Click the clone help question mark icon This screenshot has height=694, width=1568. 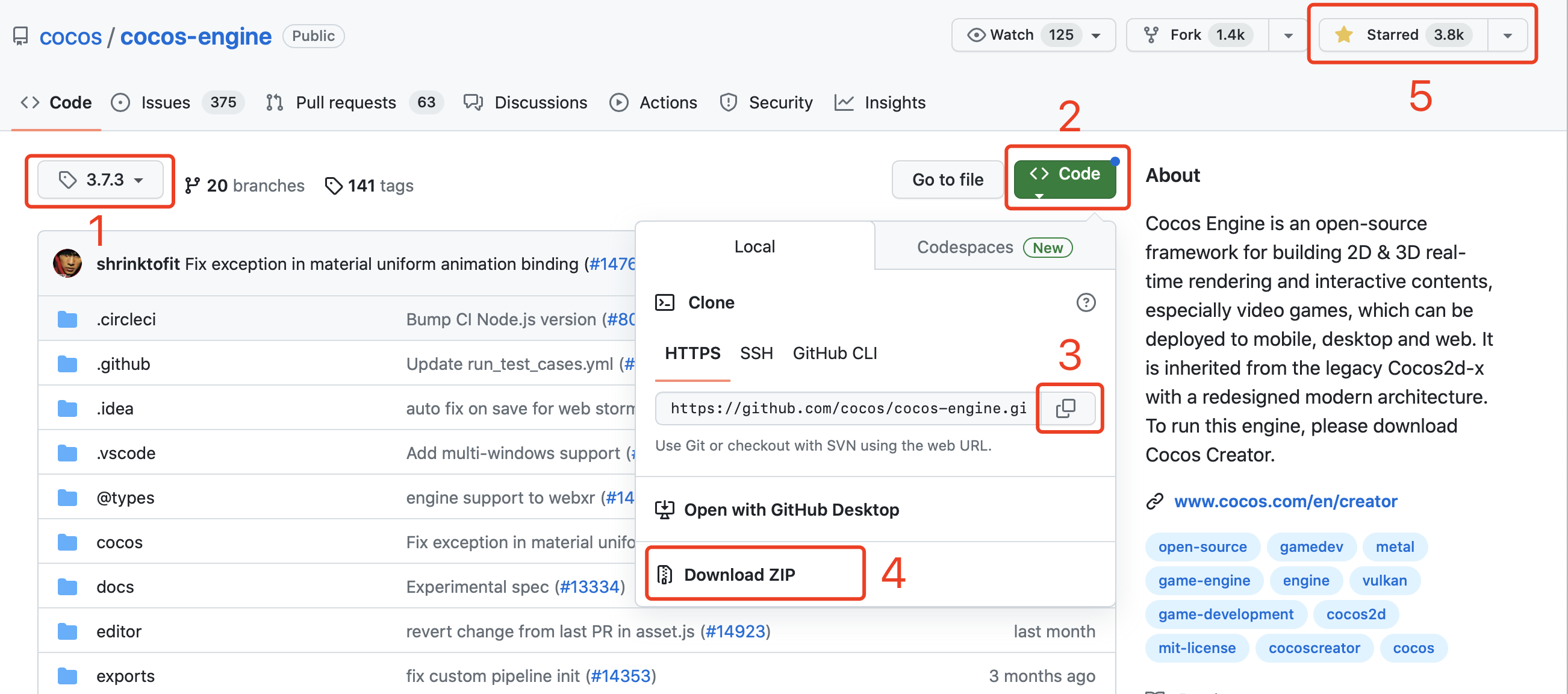pyautogui.click(x=1086, y=302)
